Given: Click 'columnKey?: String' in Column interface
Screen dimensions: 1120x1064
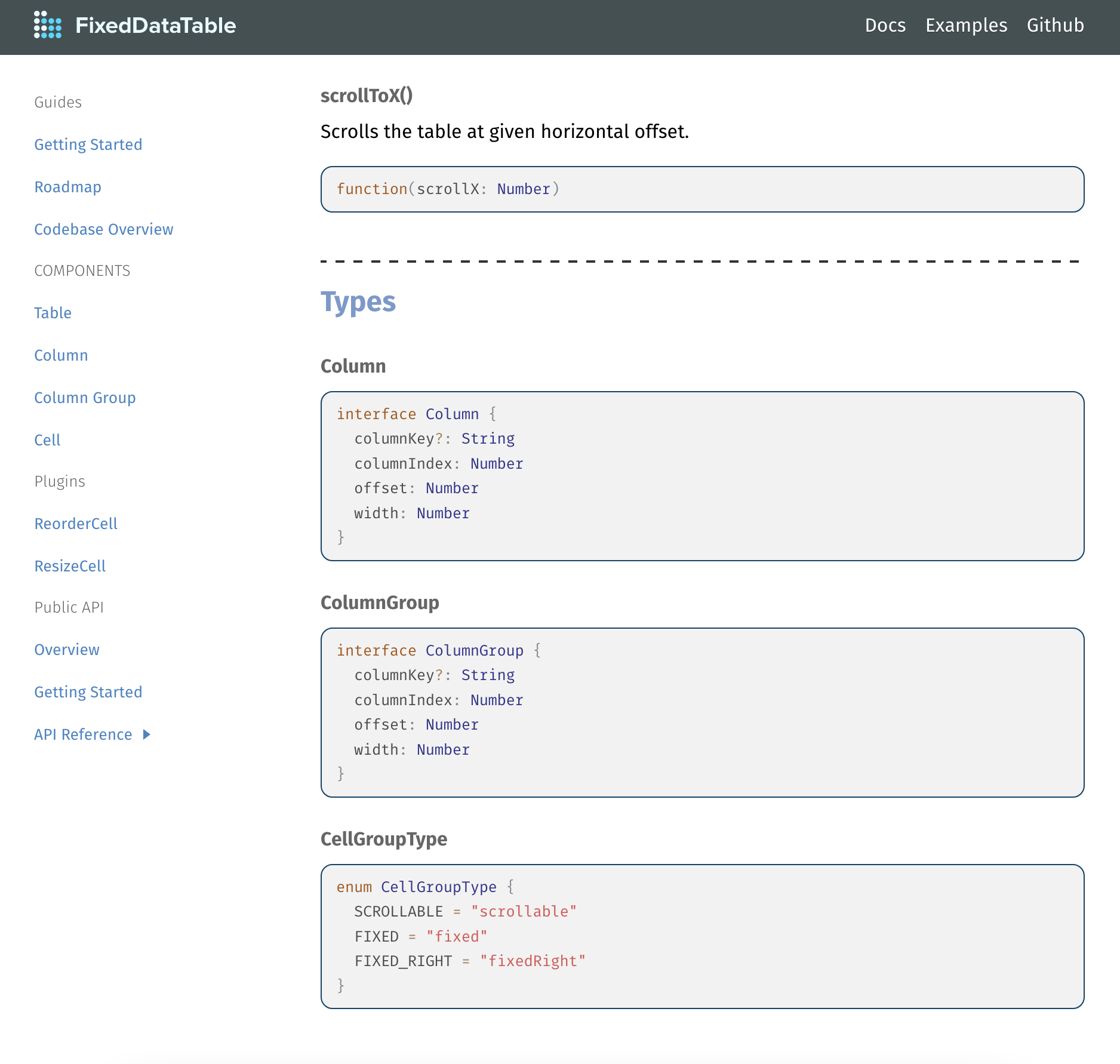Looking at the screenshot, I should [435, 439].
